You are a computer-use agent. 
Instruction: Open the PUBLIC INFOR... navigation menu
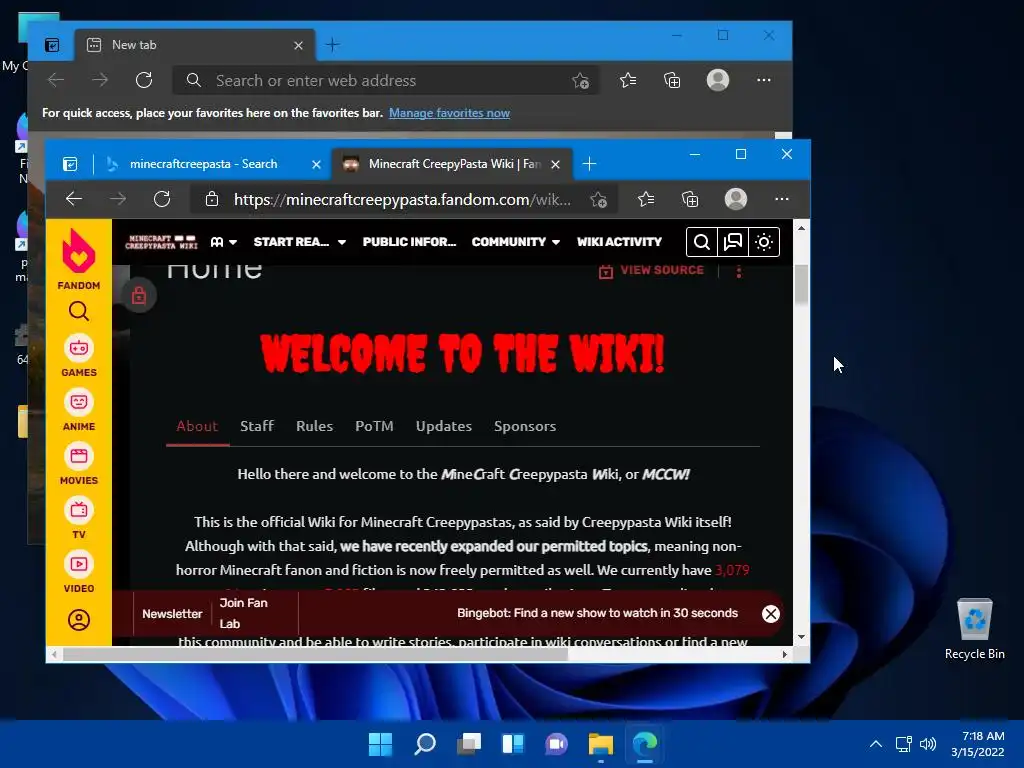click(x=409, y=242)
